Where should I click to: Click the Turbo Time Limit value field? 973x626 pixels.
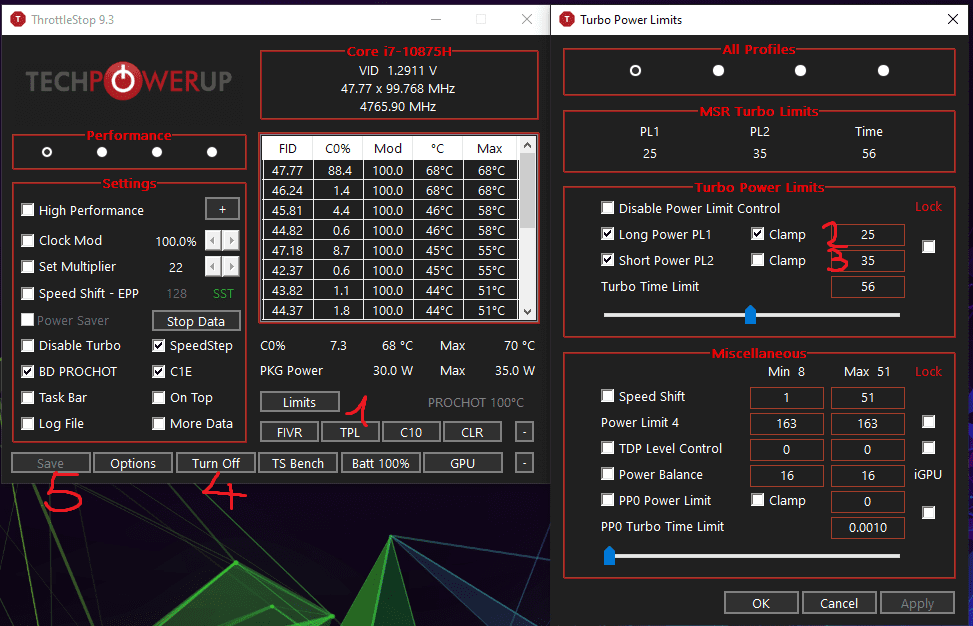point(868,287)
